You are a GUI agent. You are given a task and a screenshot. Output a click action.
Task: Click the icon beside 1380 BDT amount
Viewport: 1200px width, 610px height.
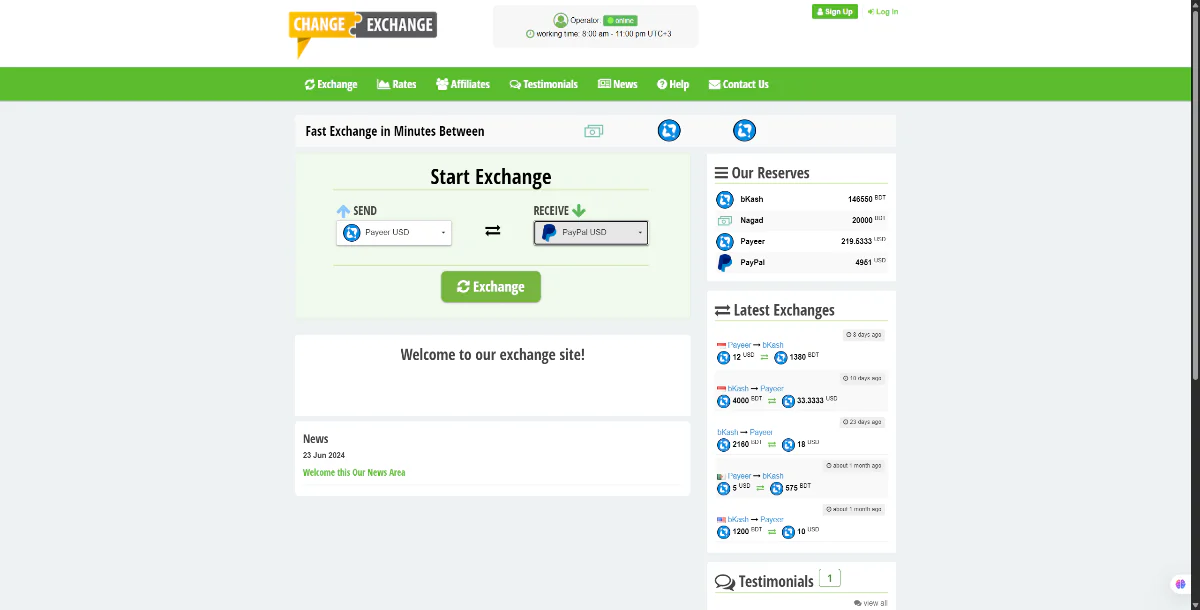[x=781, y=358]
